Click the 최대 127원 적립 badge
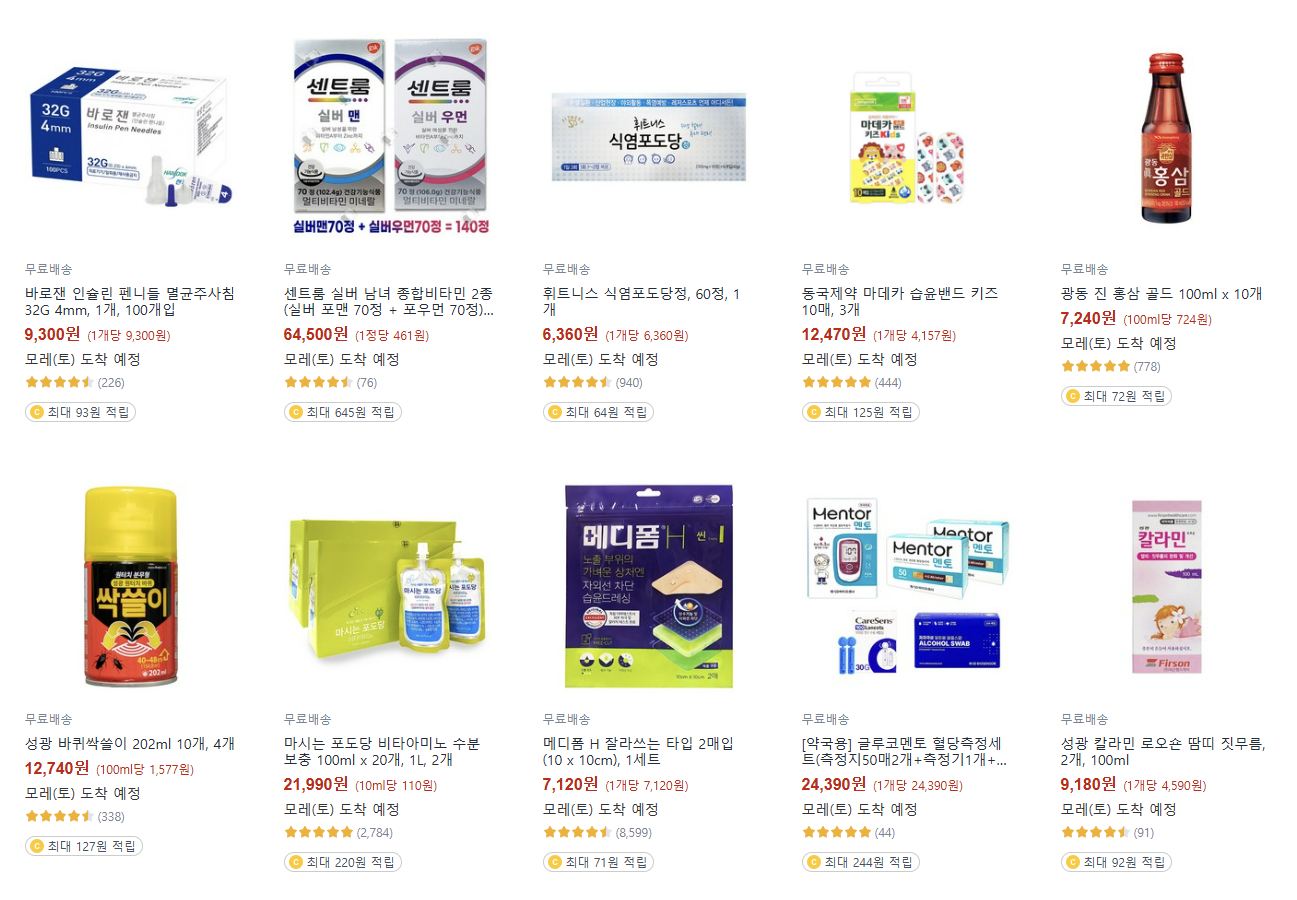 (84, 846)
